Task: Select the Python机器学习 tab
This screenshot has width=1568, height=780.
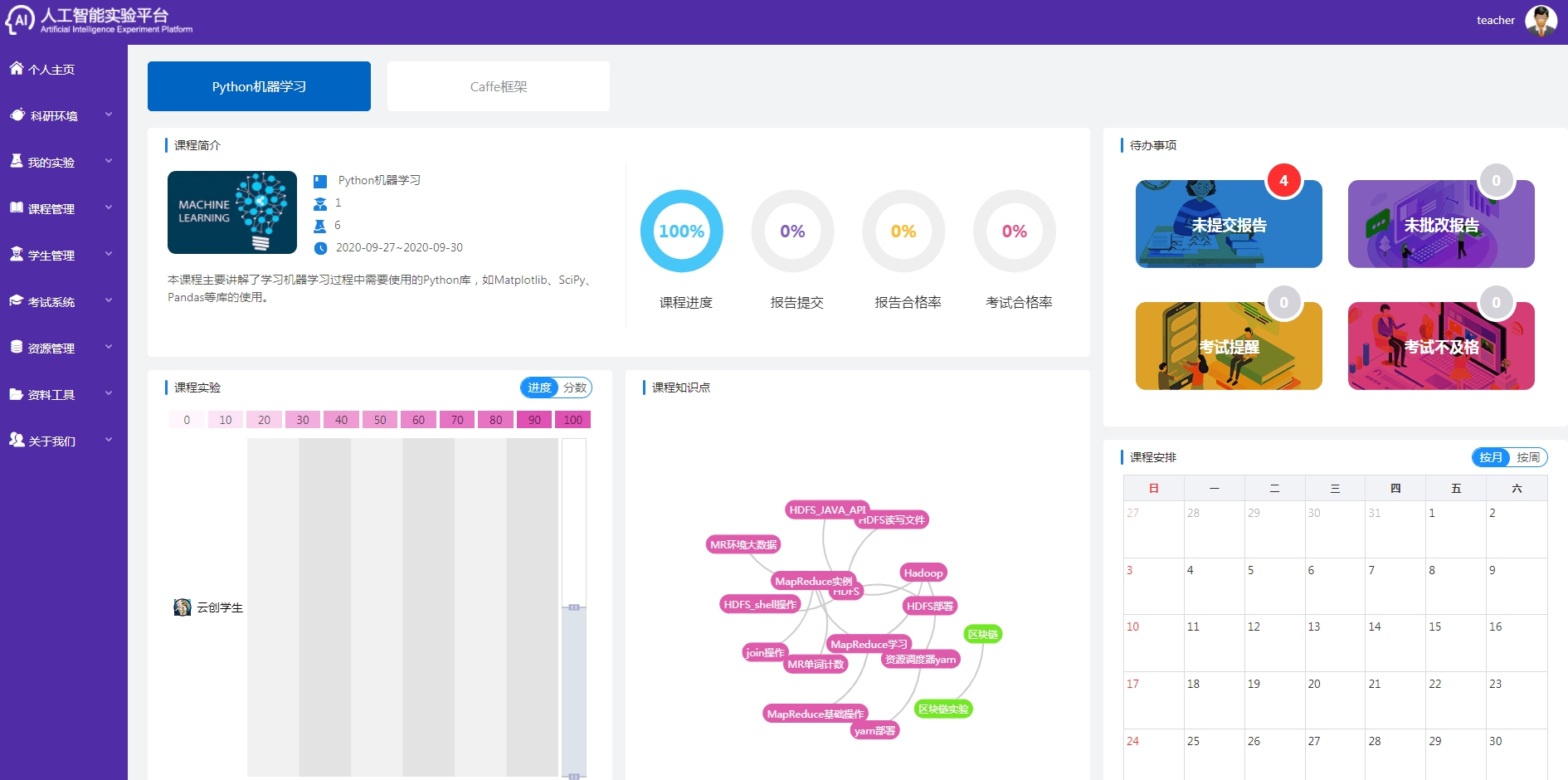Action: (x=259, y=86)
